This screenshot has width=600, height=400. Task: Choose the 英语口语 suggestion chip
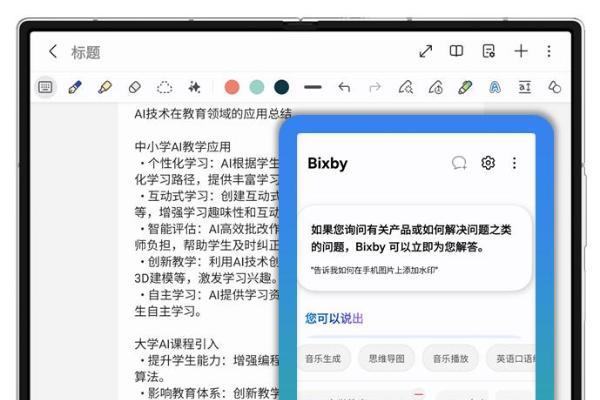511,359
